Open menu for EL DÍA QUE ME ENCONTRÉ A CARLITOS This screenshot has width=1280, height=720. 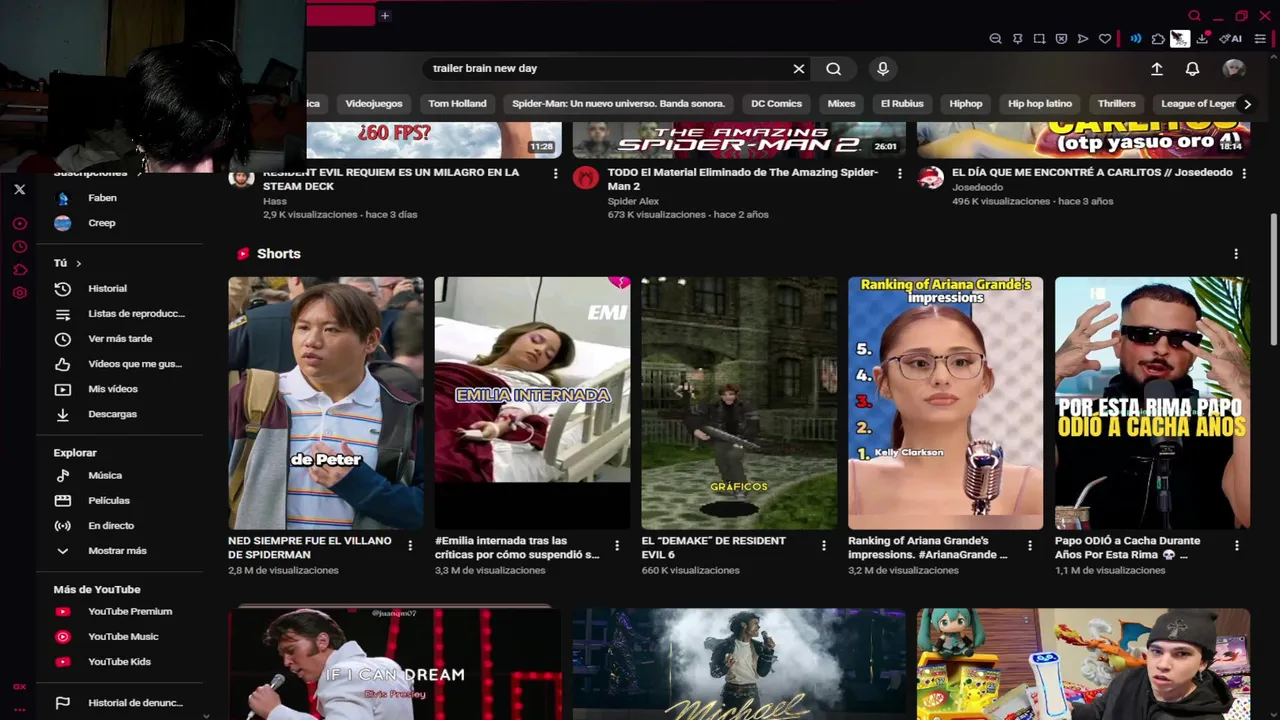point(1244,174)
